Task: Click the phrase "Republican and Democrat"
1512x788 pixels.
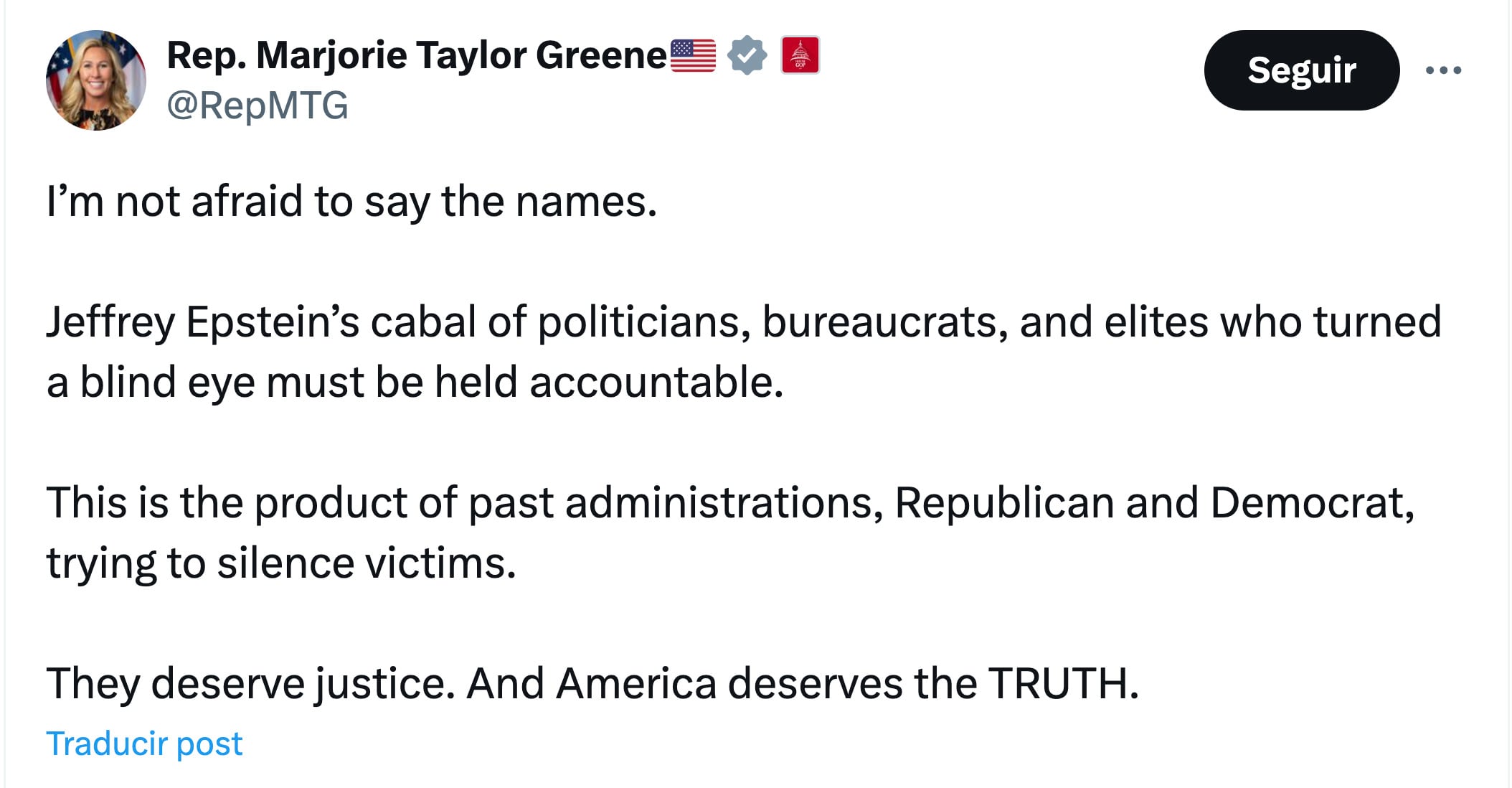Action: 1155,502
